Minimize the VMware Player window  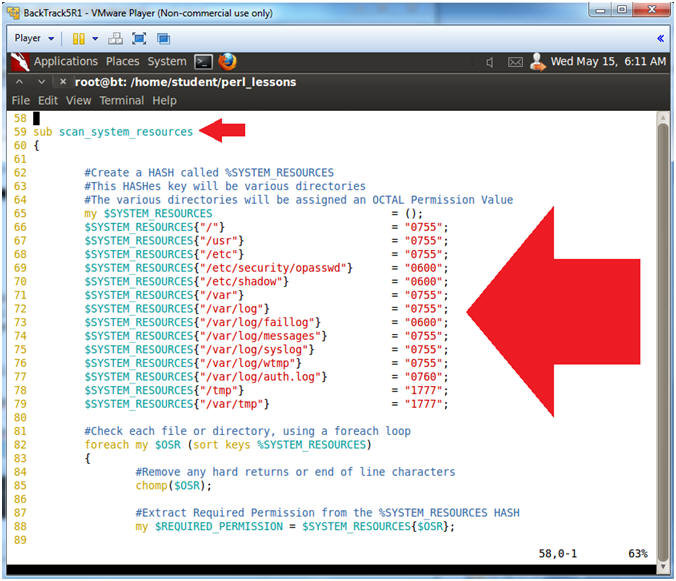pos(601,10)
